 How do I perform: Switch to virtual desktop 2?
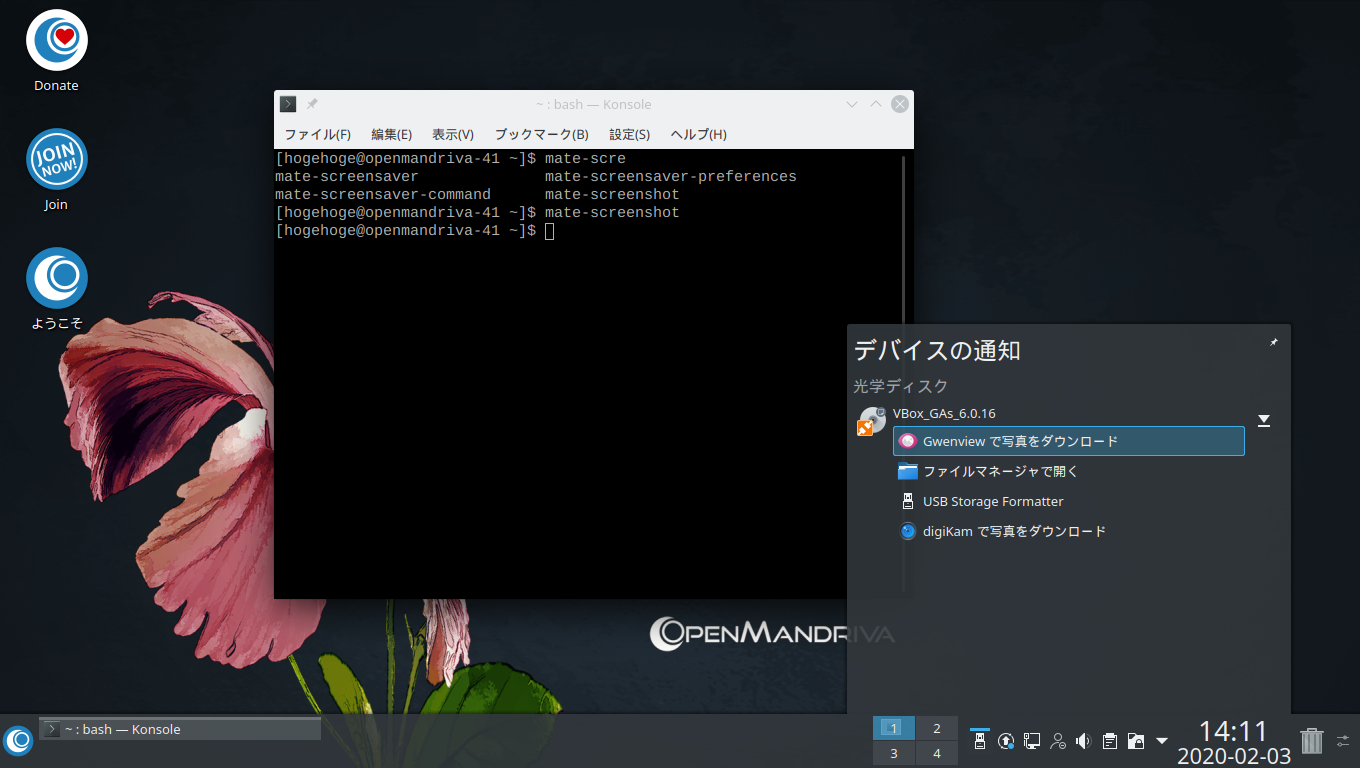pyautogui.click(x=937, y=728)
